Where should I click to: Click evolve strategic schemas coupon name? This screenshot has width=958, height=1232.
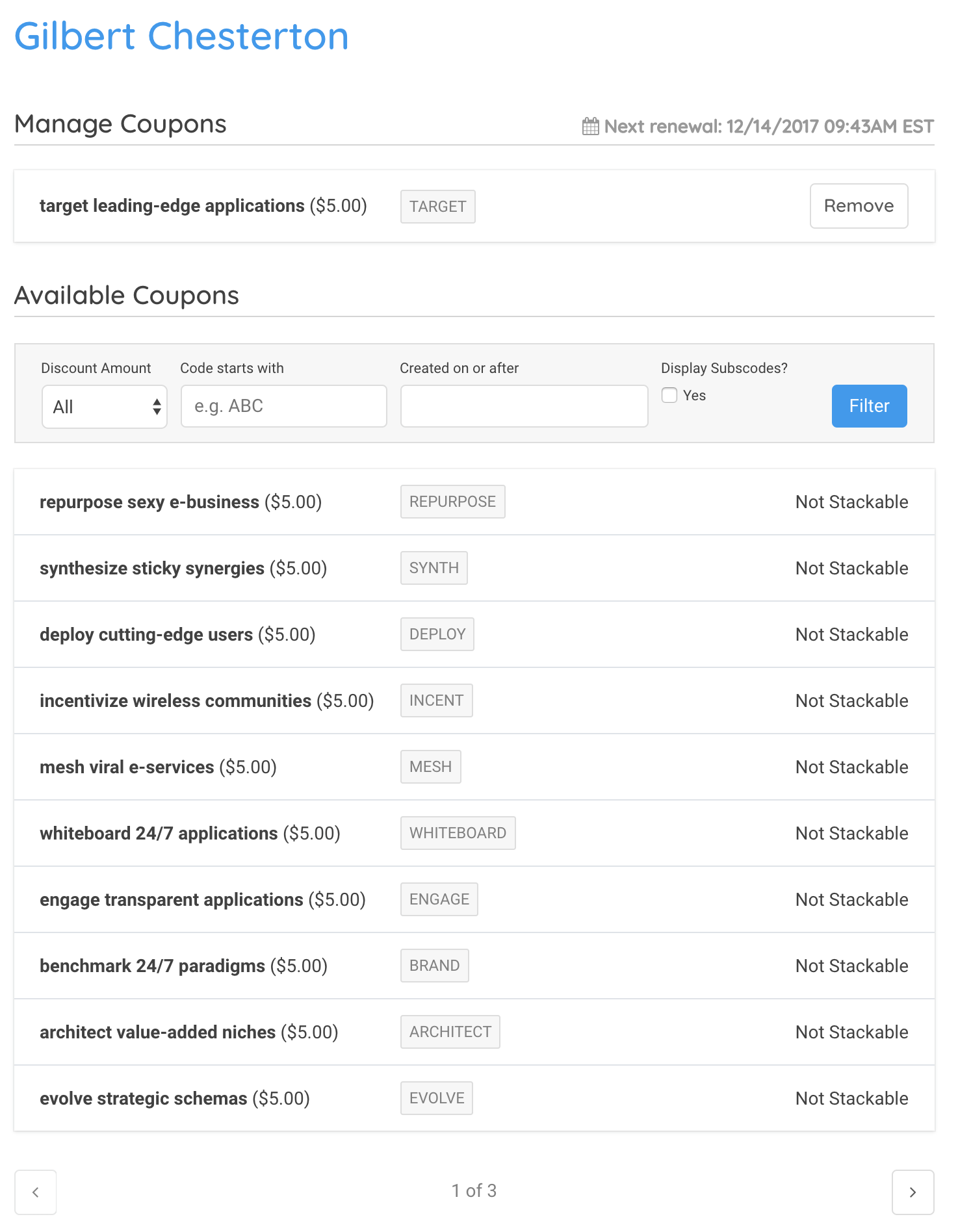pyautogui.click(x=144, y=1099)
